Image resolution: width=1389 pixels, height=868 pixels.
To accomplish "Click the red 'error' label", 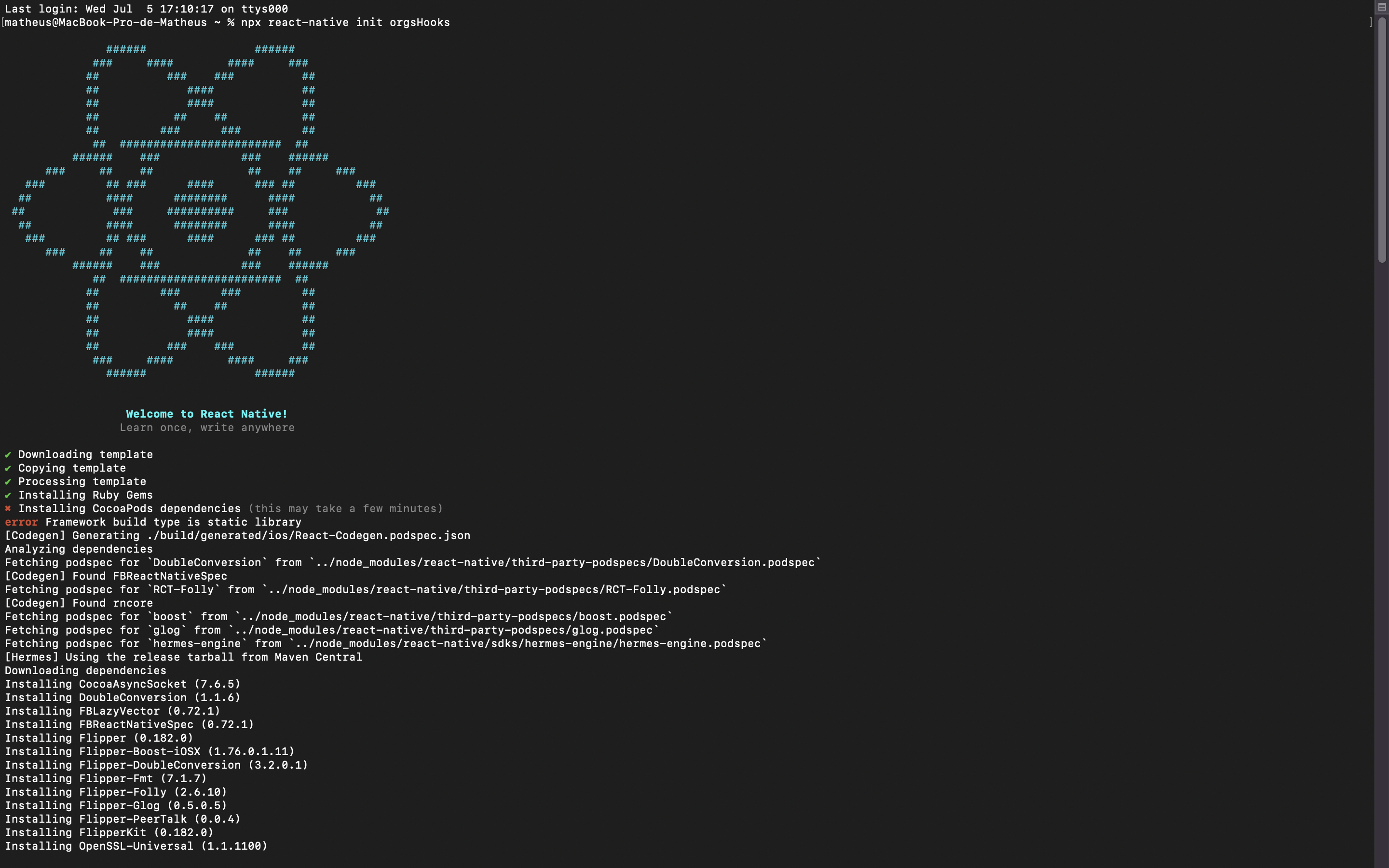I will 21,522.
